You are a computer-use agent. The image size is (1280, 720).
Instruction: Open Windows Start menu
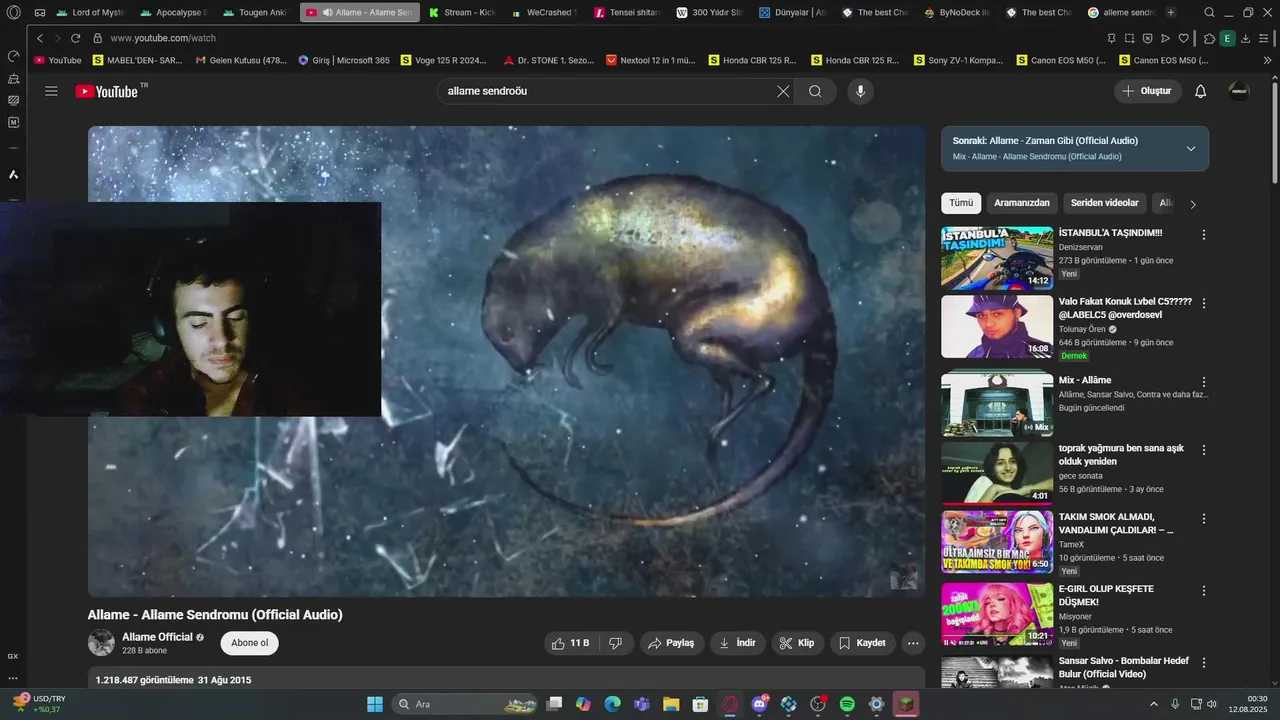(x=374, y=704)
